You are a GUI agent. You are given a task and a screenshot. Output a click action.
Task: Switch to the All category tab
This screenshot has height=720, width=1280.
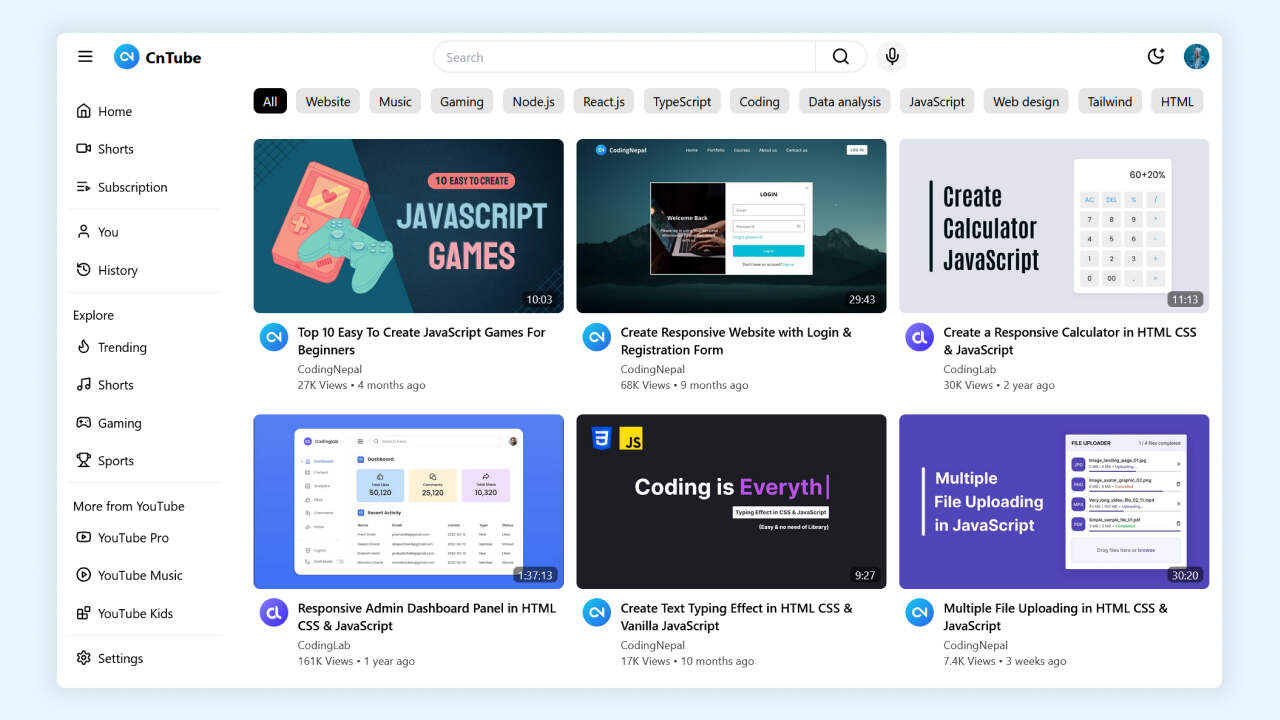(x=269, y=101)
